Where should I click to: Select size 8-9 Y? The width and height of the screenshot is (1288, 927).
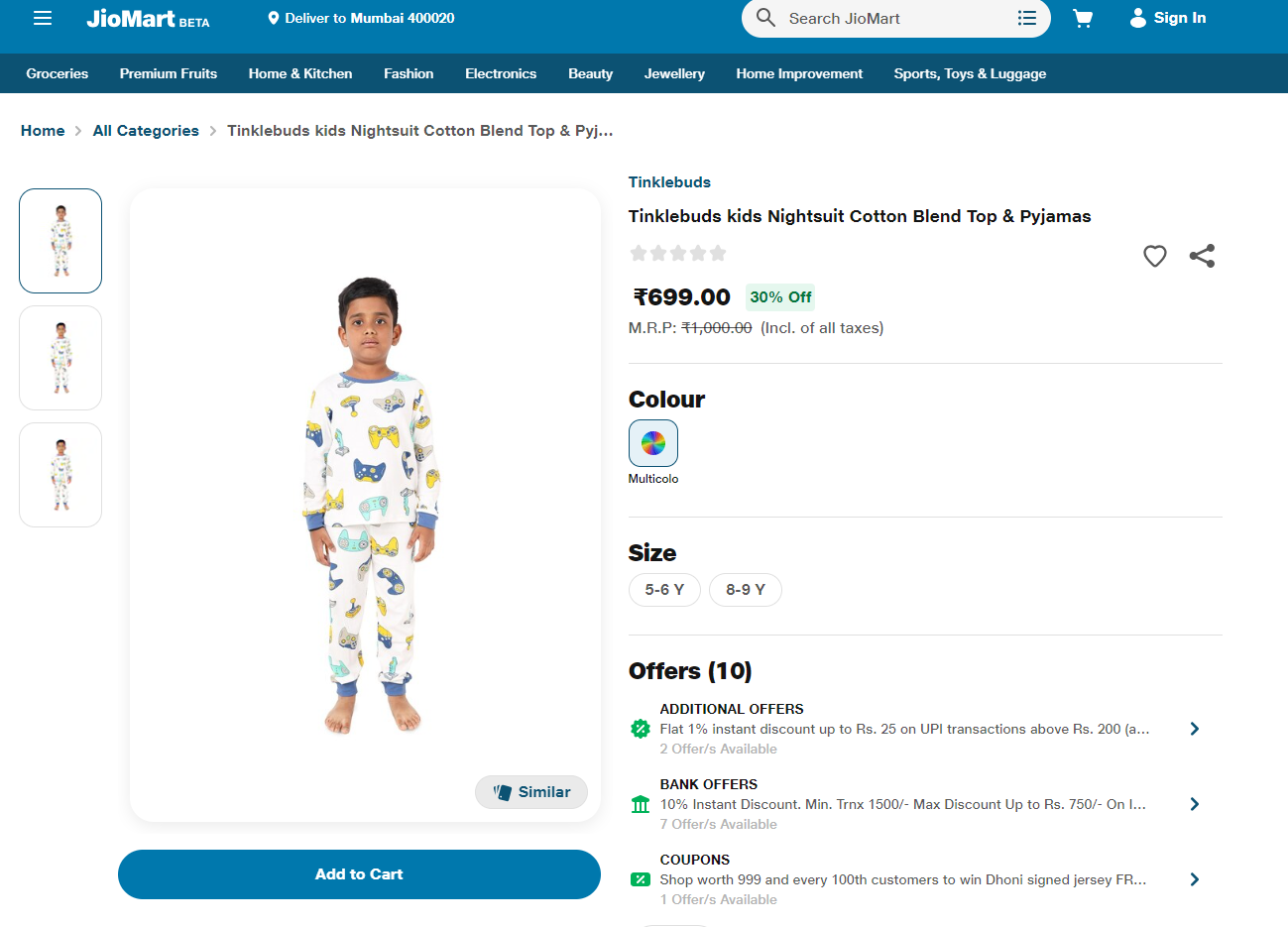[x=746, y=590]
